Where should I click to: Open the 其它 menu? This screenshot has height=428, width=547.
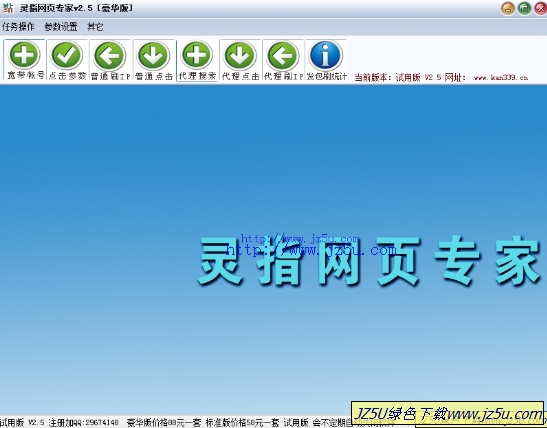pyautogui.click(x=95, y=27)
